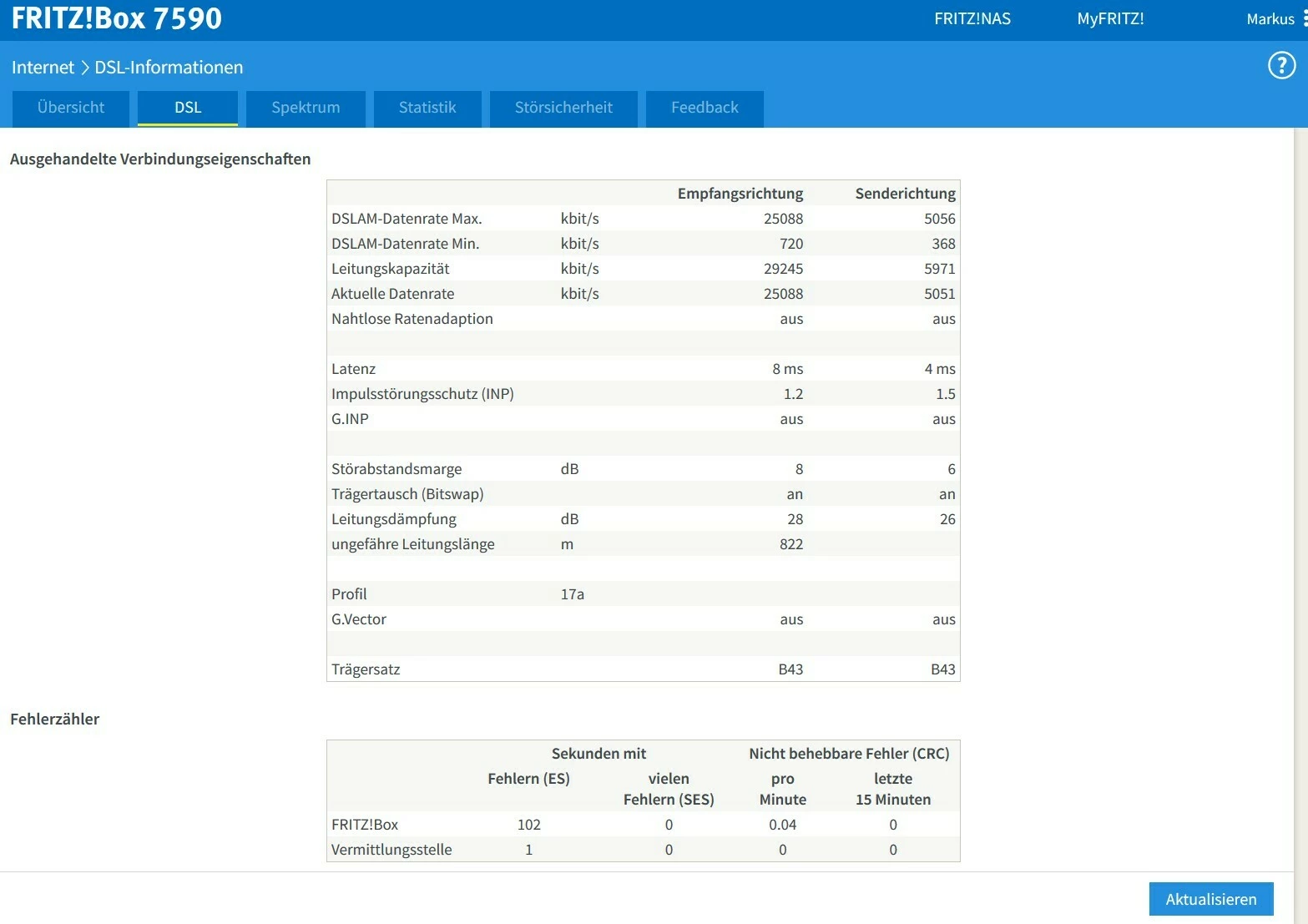Click the ungefähre Leitungslänge row label
The image size is (1308, 924).
click(x=412, y=544)
